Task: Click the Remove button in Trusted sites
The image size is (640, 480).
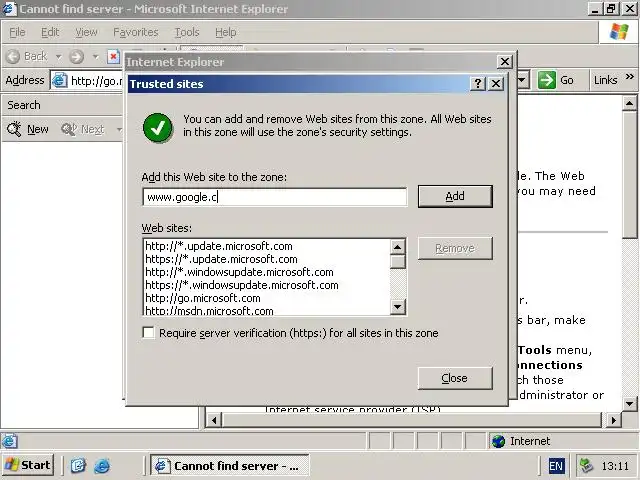Action: [455, 248]
